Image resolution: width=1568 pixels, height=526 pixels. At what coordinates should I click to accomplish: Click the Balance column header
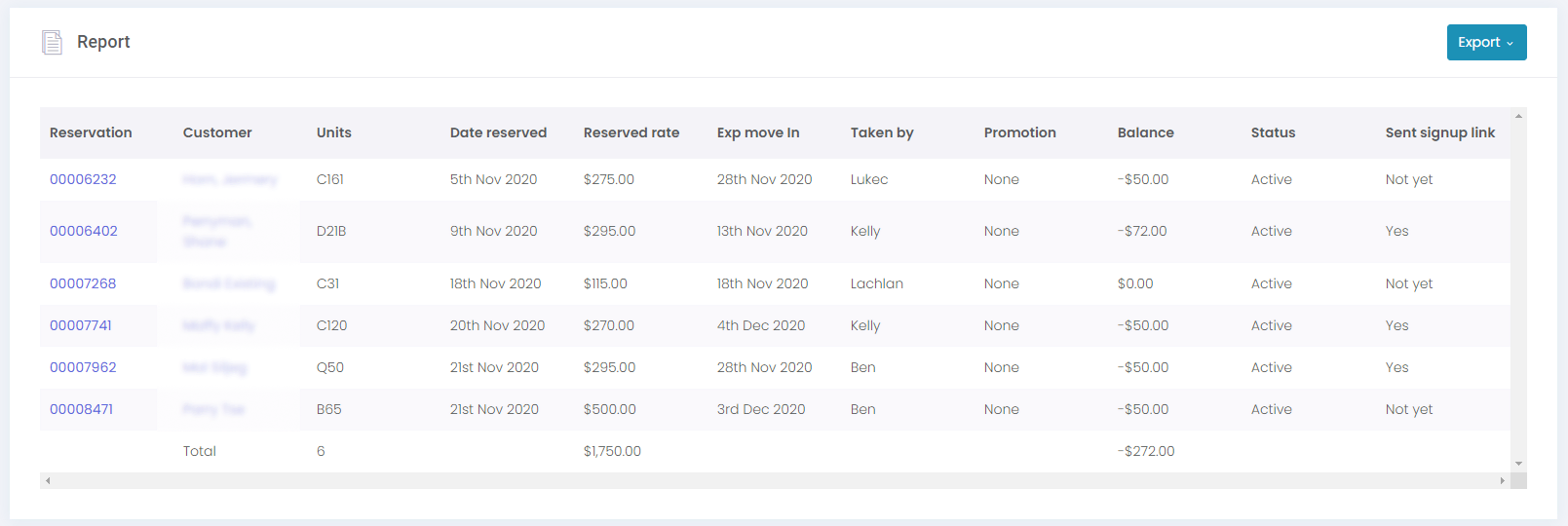coord(1145,132)
